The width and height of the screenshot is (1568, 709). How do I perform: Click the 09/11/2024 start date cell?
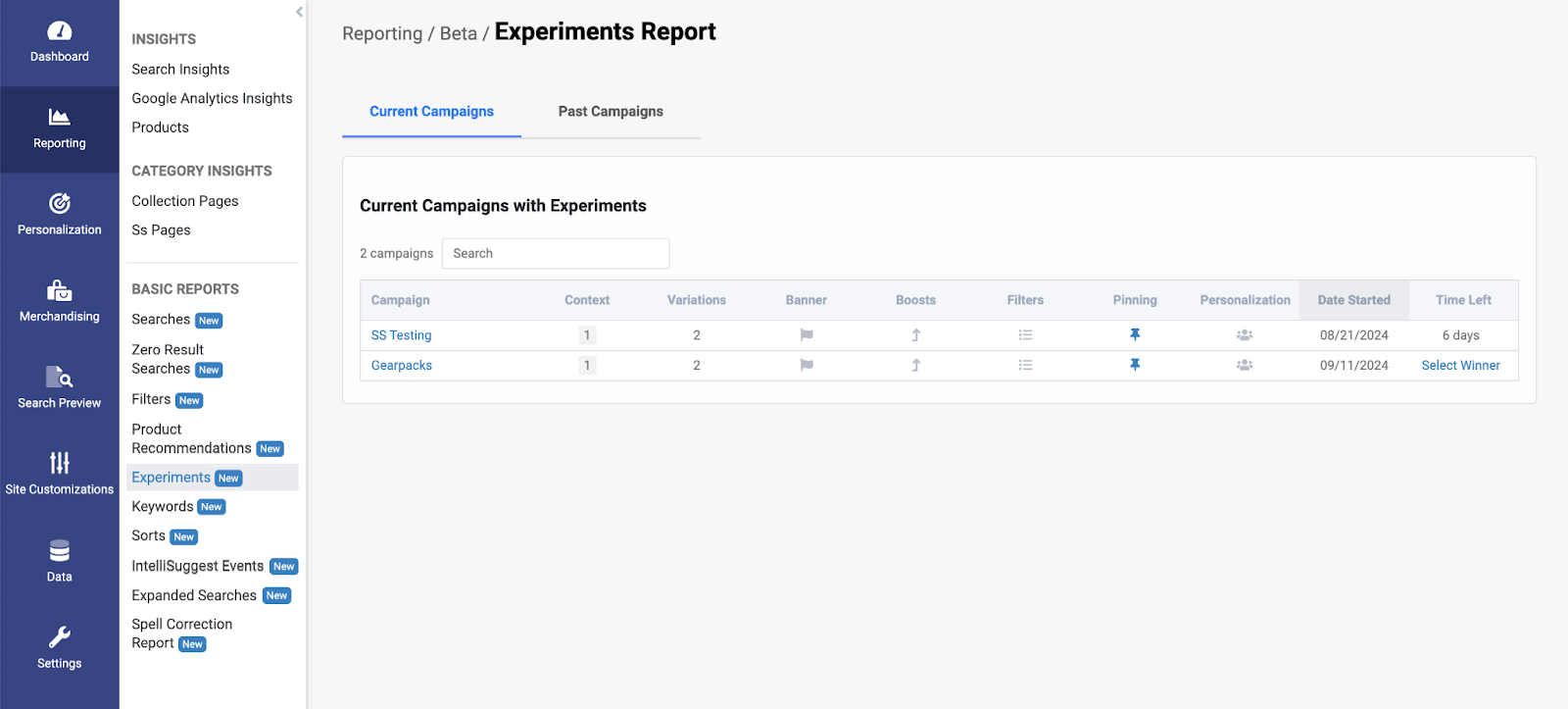[1353, 365]
